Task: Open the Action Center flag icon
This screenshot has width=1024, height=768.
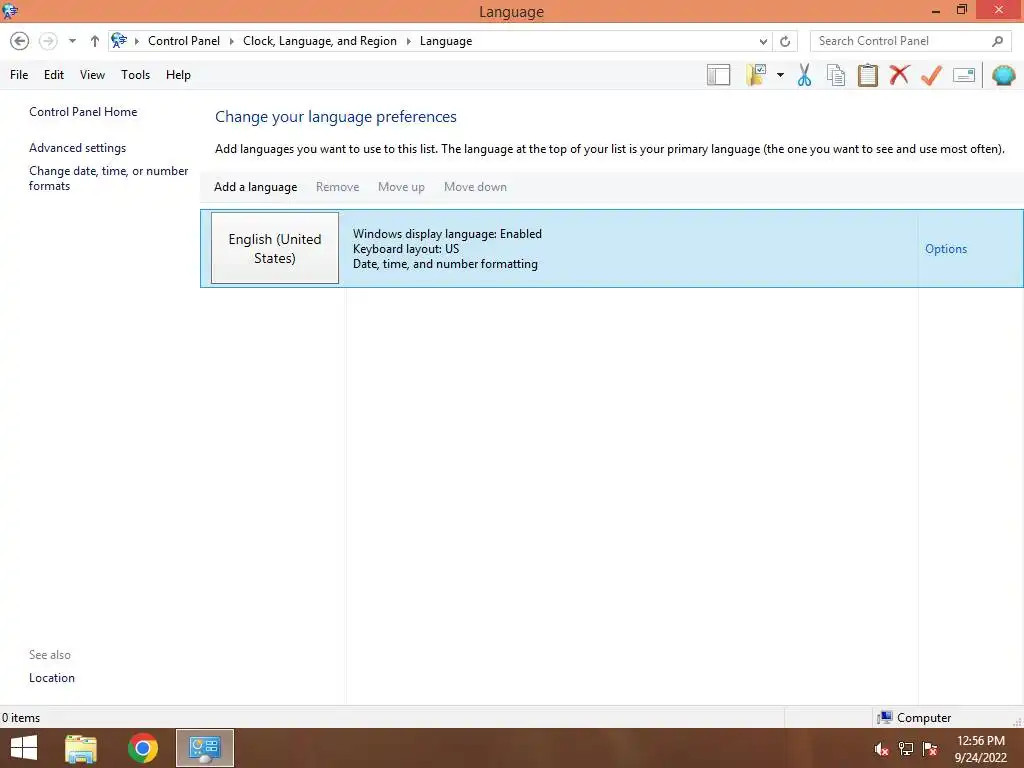Action: coord(930,749)
